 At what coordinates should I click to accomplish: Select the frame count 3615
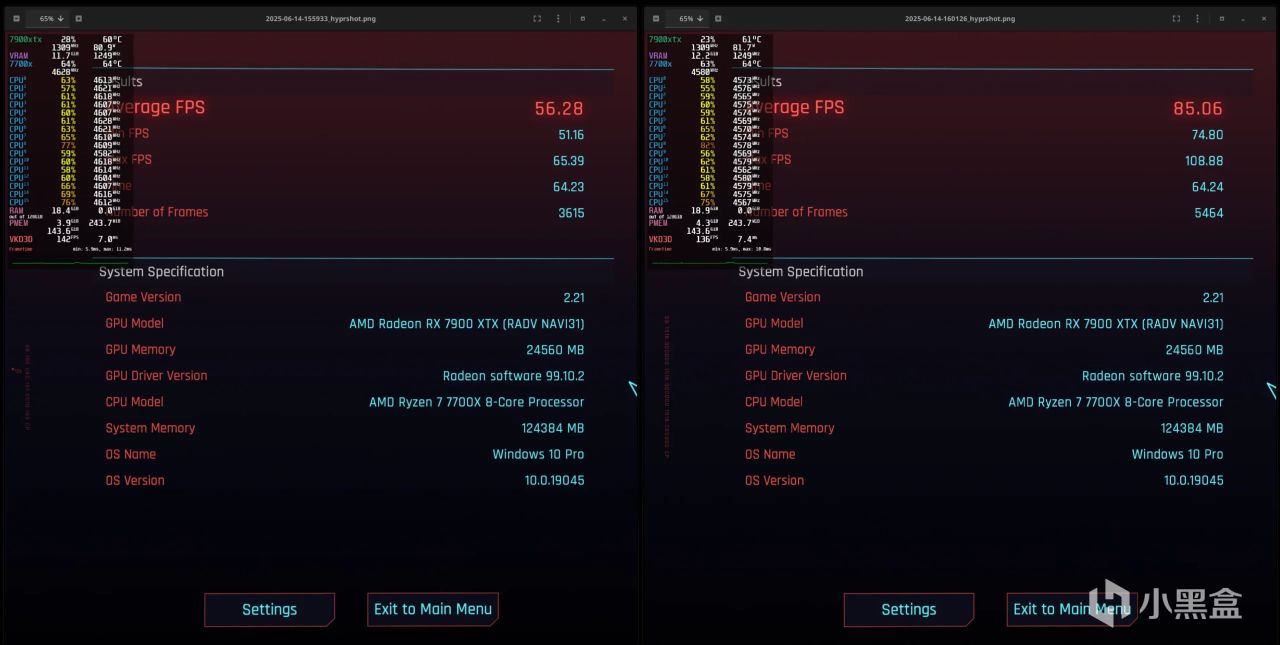click(571, 212)
